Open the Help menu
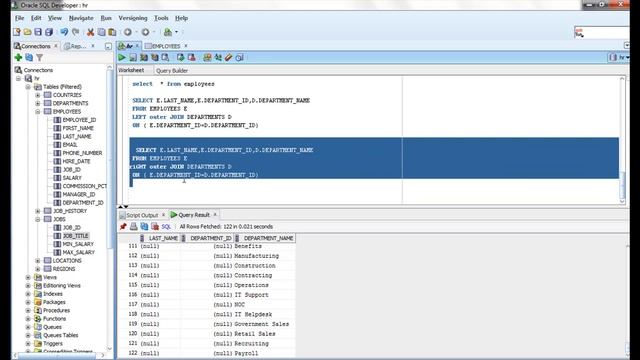Image resolution: width=640 pixels, height=360 pixels. pyautogui.click(x=181, y=18)
